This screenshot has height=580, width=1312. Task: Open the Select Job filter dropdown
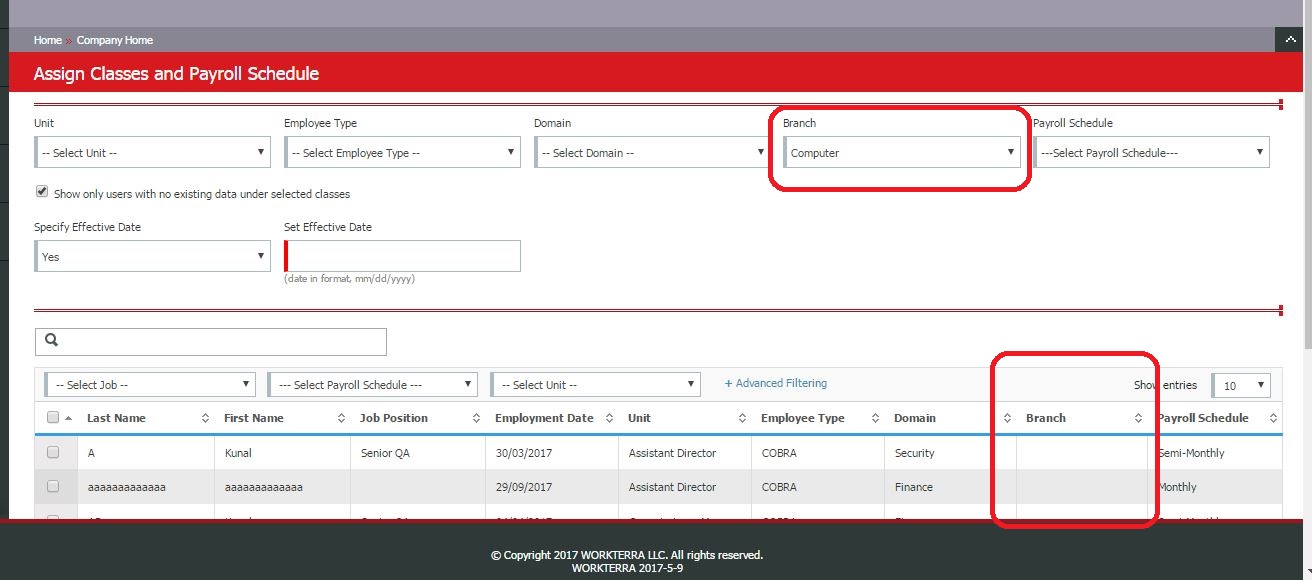(150, 385)
